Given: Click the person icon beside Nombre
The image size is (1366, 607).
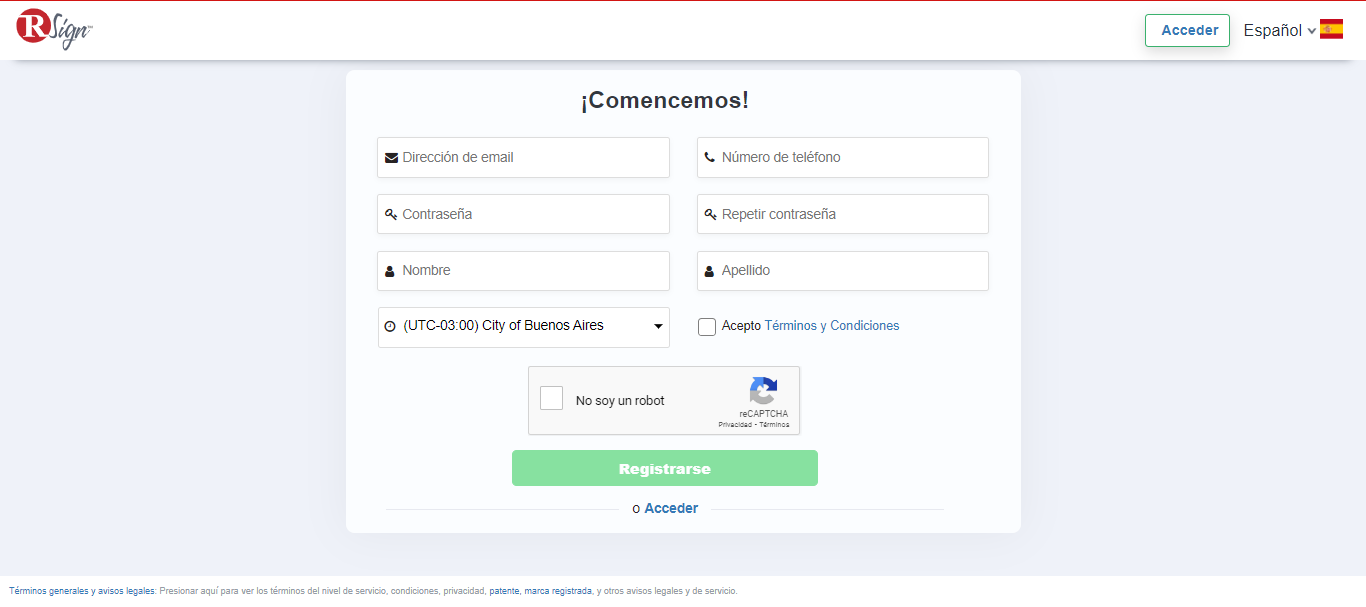Looking at the screenshot, I should tap(390, 271).
